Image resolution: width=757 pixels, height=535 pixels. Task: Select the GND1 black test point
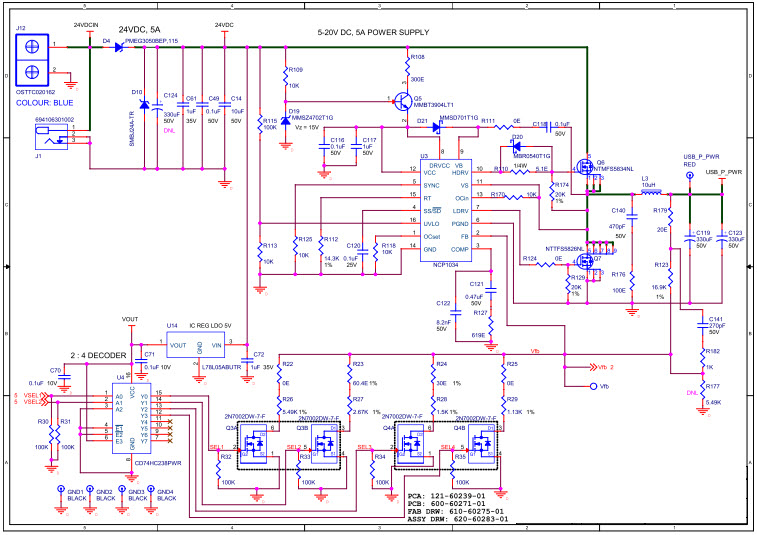60,489
